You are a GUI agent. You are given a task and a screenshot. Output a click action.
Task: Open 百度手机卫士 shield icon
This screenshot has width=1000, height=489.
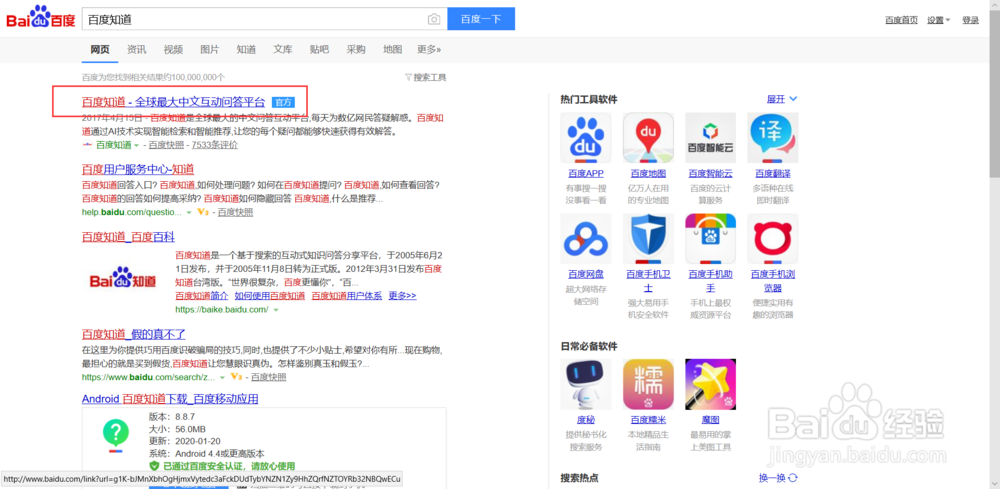click(648, 239)
